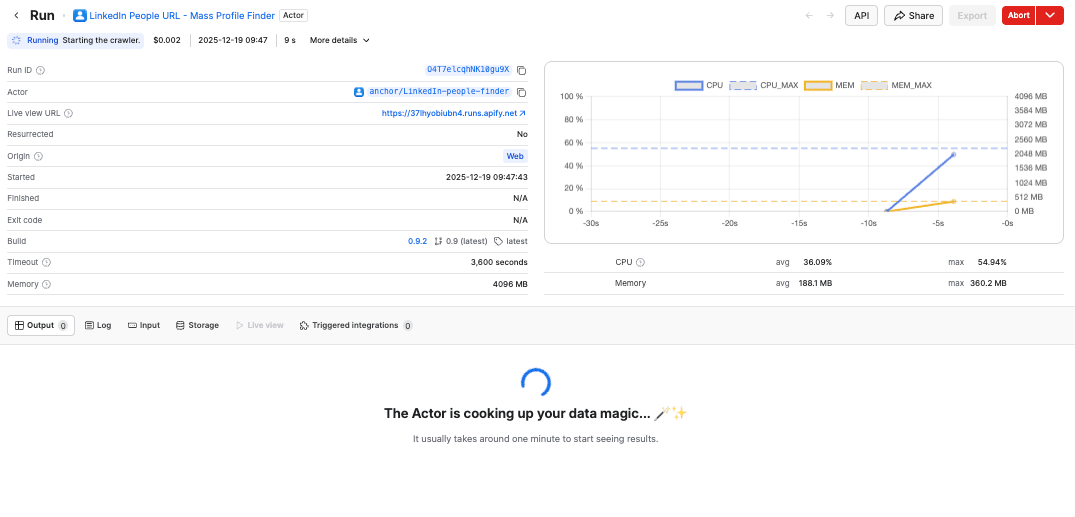Viewport: 1075px width, 517px height.
Task: Open the API button
Action: pyautogui.click(x=862, y=15)
